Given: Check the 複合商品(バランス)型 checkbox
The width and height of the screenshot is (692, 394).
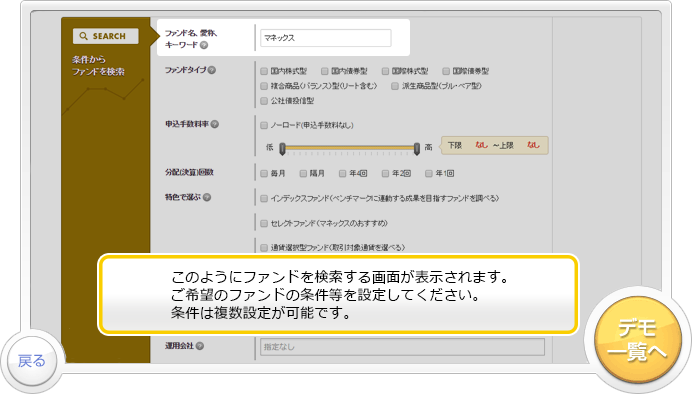Looking at the screenshot, I should coord(264,86).
